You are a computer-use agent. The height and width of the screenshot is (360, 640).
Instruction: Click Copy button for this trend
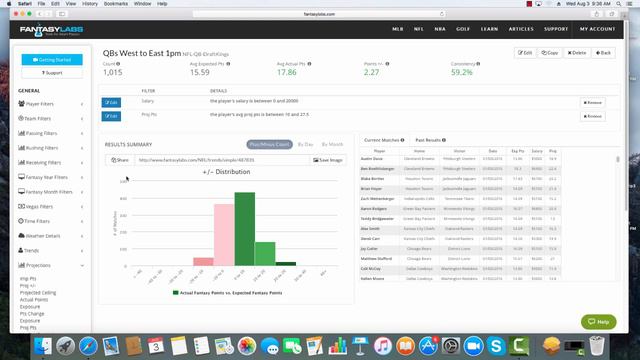[549, 53]
